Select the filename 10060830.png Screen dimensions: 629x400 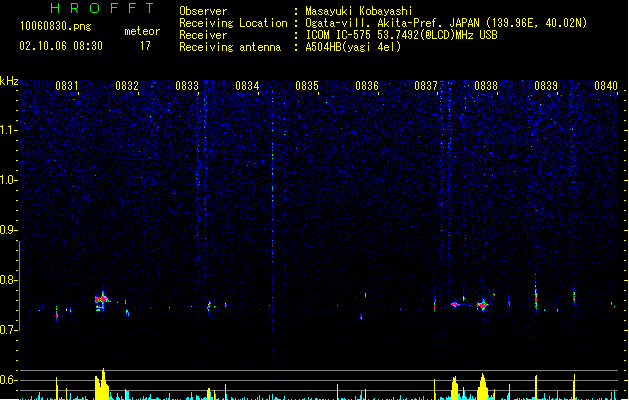click(x=56, y=27)
